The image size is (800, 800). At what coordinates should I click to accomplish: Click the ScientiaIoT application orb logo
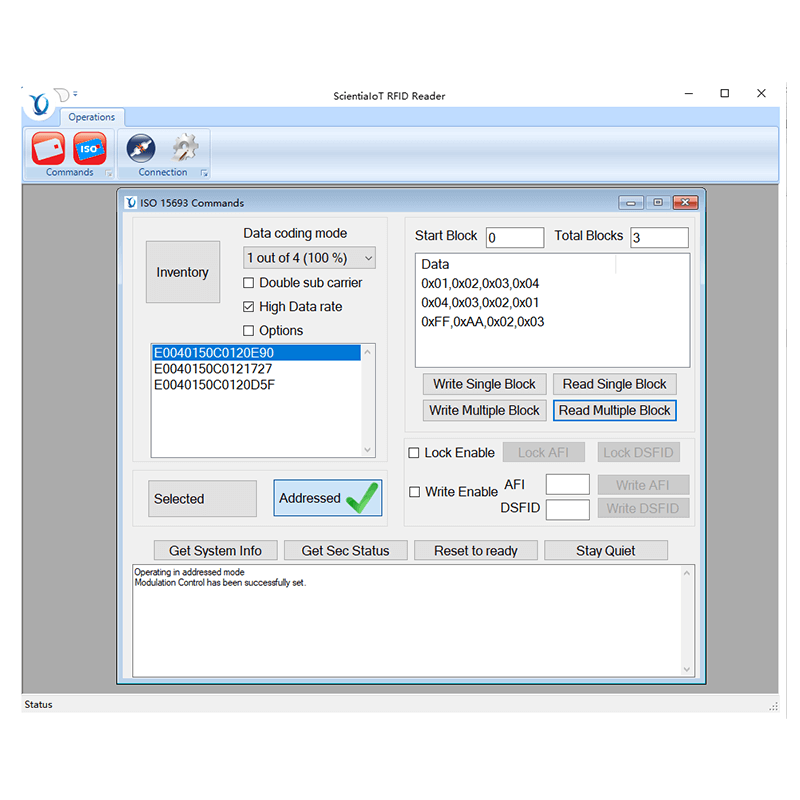pos(39,104)
